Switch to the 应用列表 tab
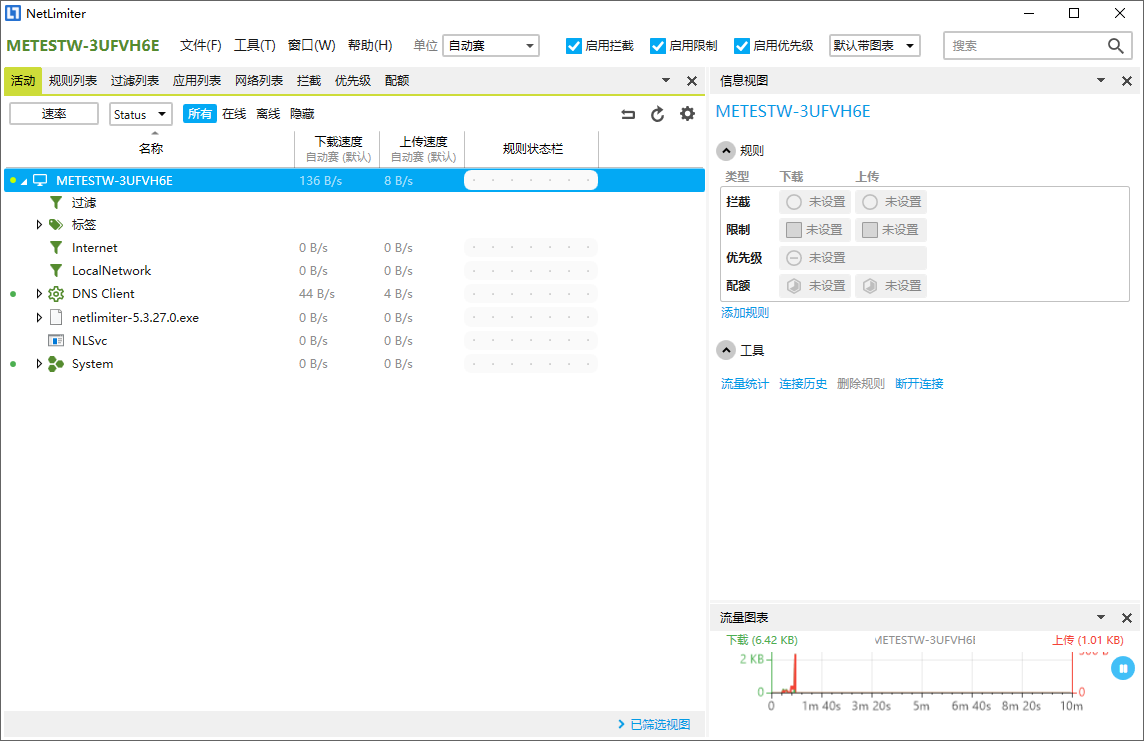 (197, 81)
